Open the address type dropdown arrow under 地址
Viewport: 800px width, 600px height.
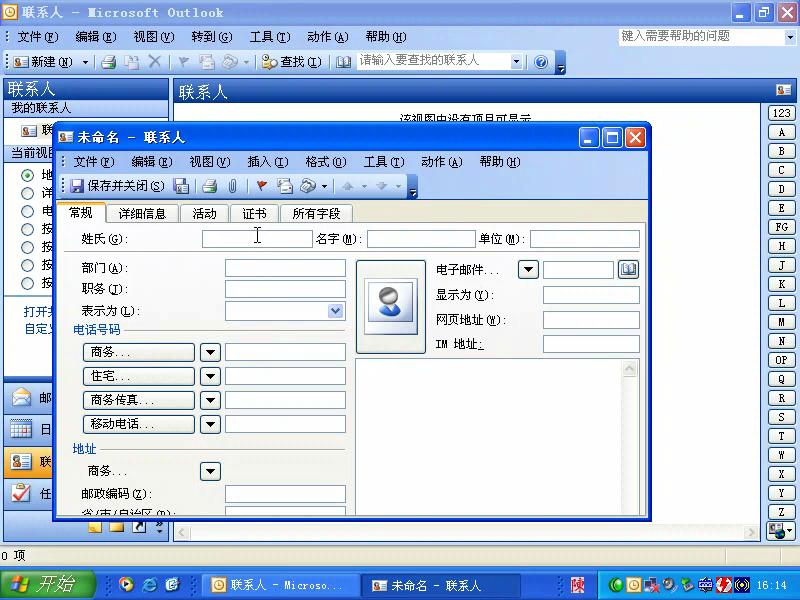tap(210, 471)
